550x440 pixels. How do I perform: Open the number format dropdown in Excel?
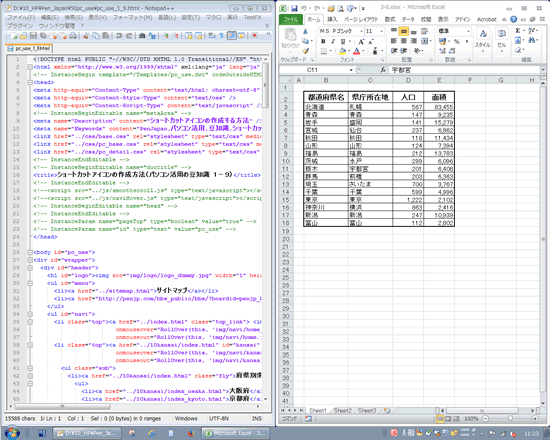tap(468, 31)
